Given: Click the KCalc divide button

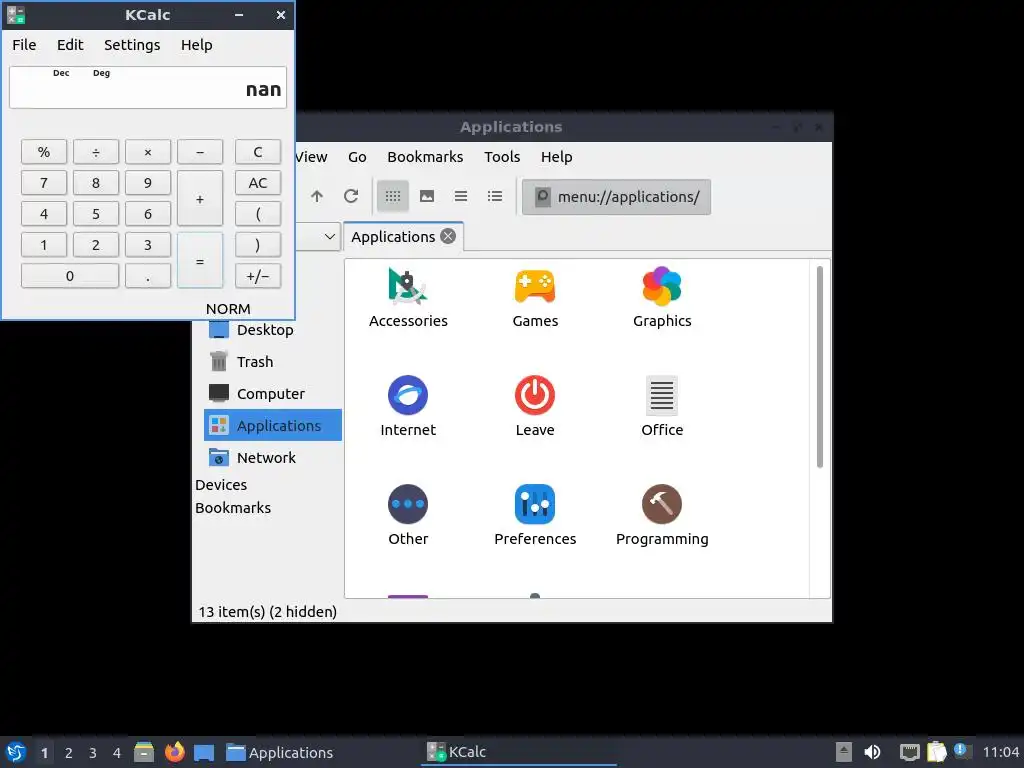Looking at the screenshot, I should click(96, 152).
